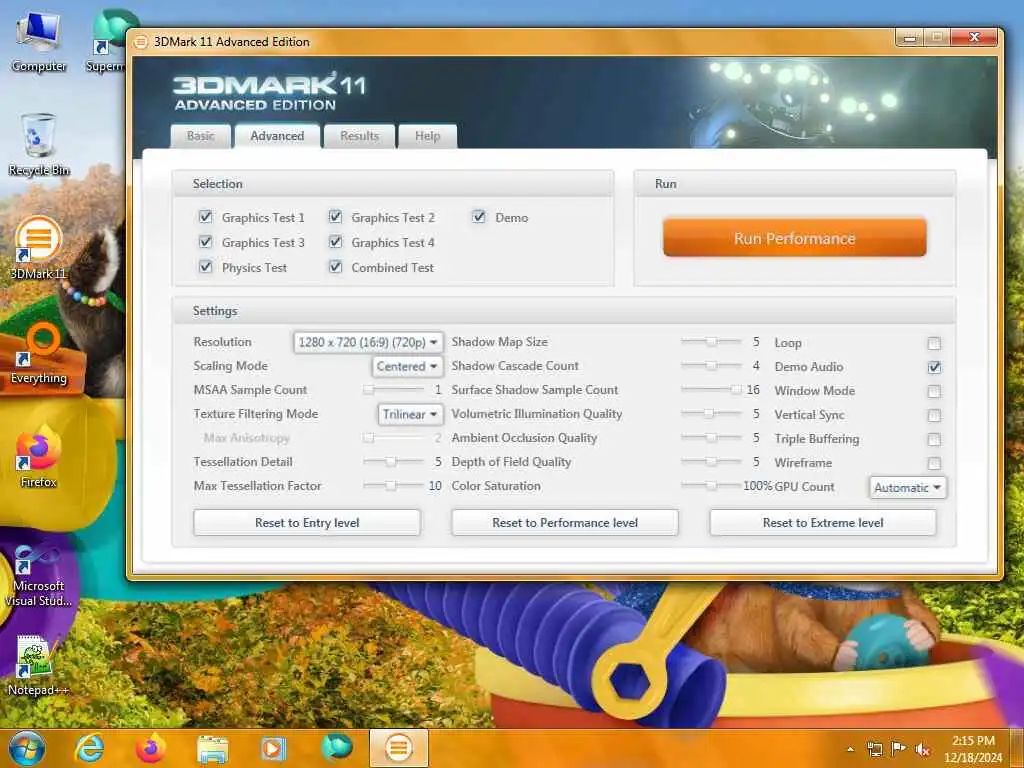Launch Windows Media Player from the taskbar
Viewport: 1024px width, 768px height.
273,748
